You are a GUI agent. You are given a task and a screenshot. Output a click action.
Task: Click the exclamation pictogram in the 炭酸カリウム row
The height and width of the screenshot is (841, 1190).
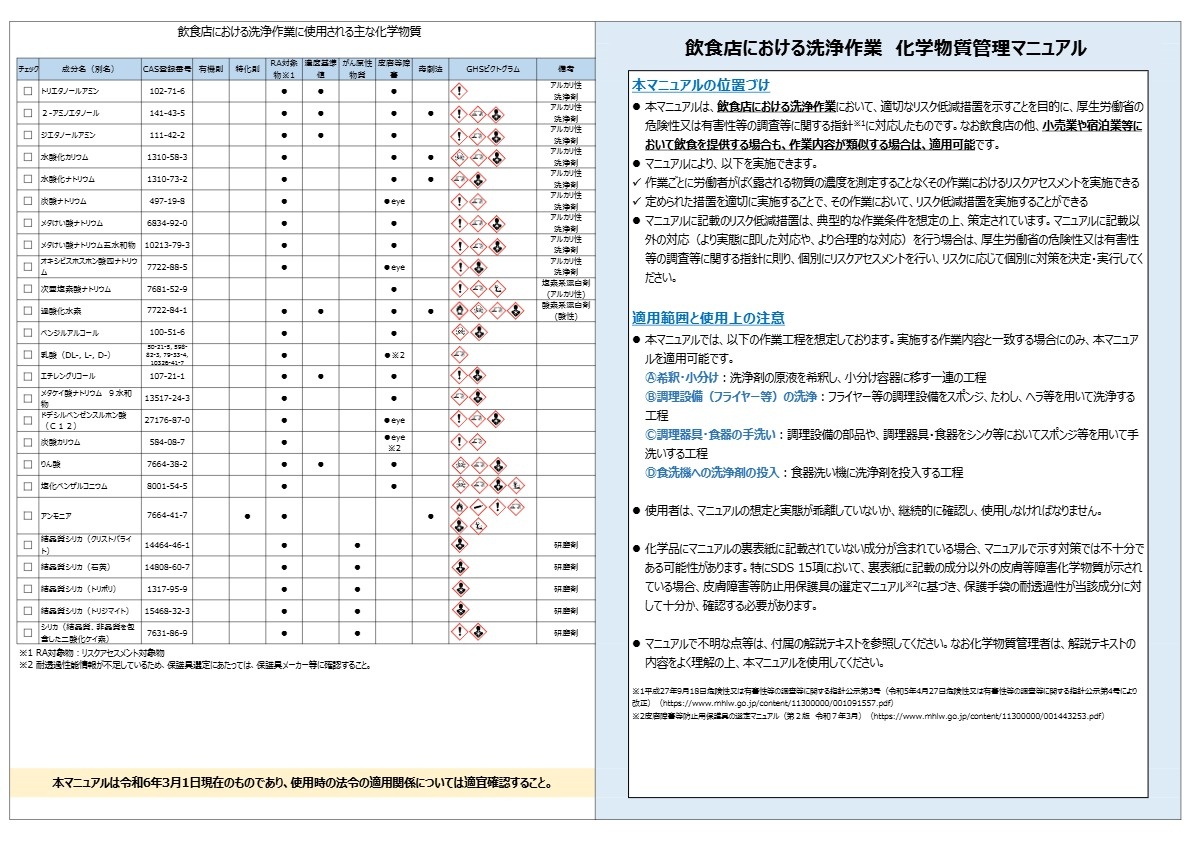(x=459, y=441)
